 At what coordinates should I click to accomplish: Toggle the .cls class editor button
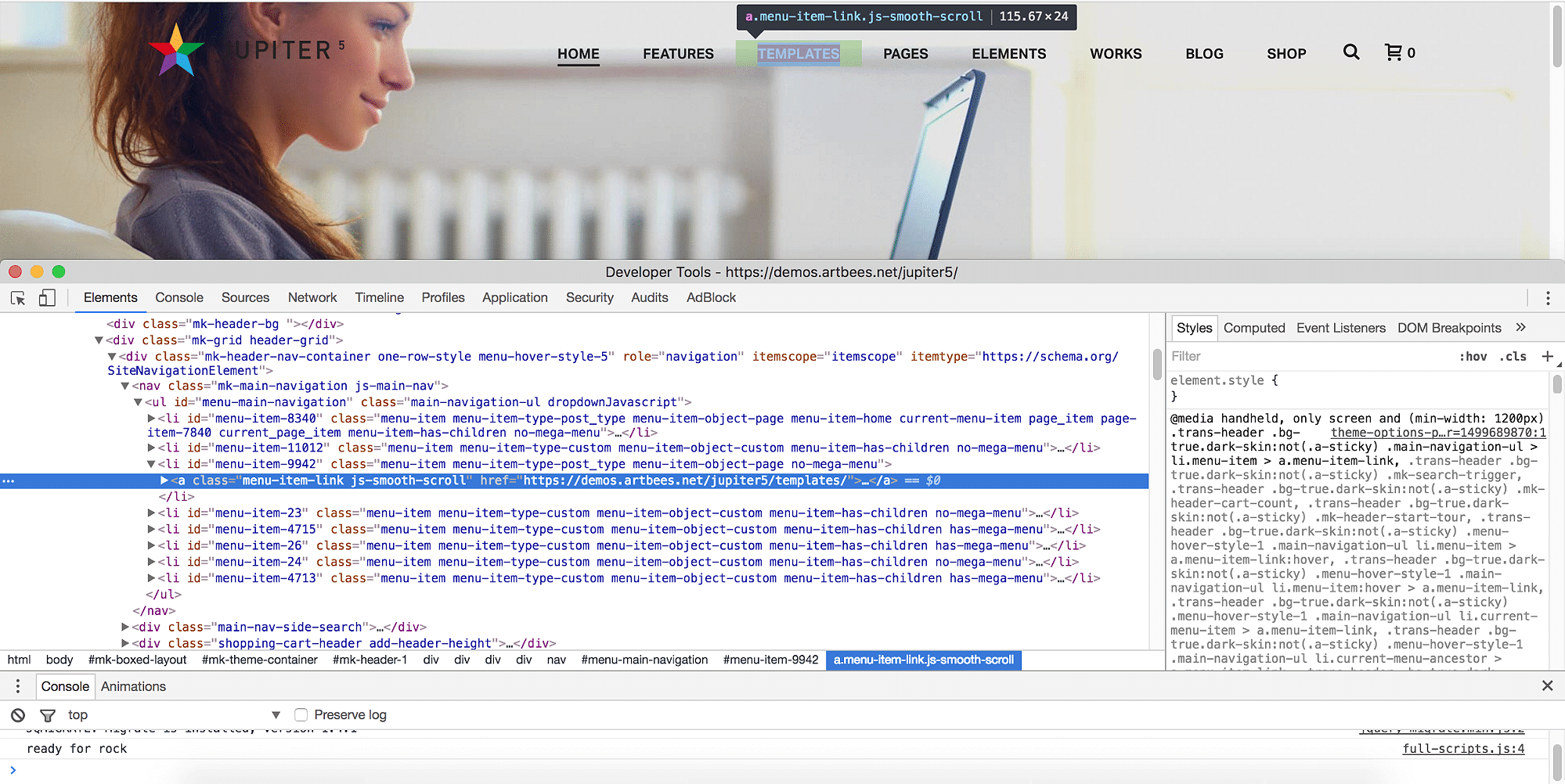coord(1513,356)
